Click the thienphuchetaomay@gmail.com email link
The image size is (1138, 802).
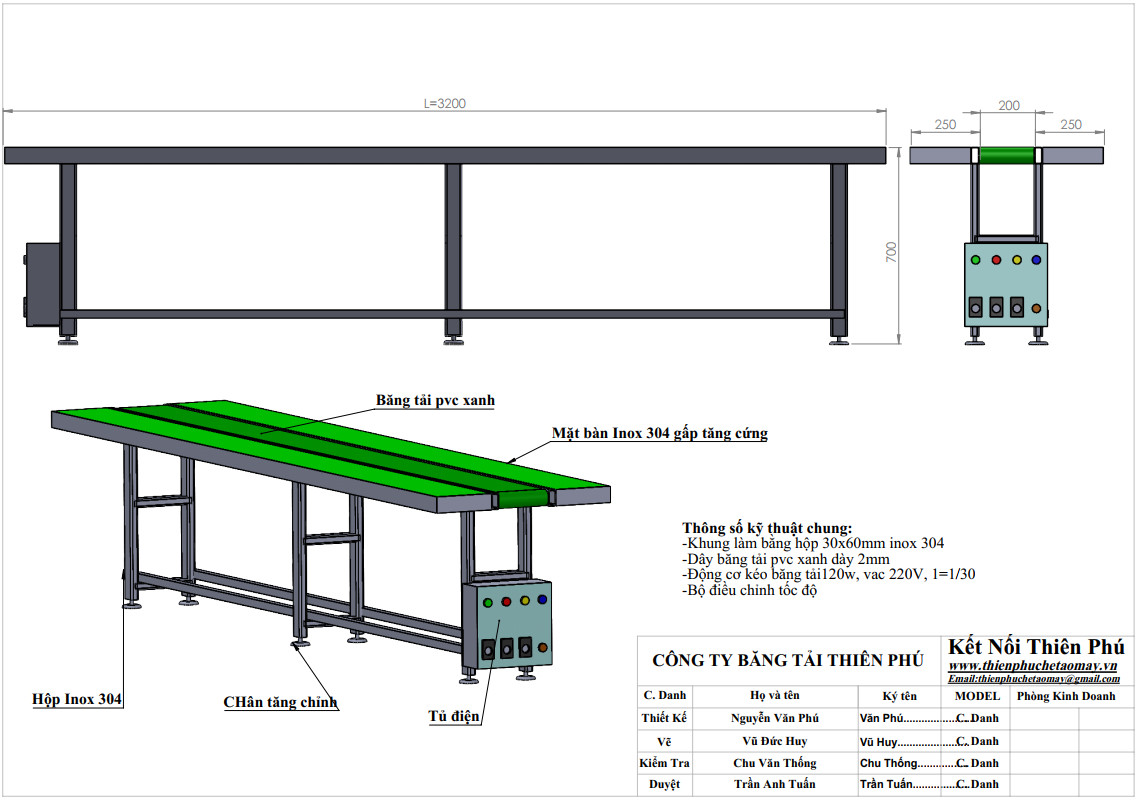pyautogui.click(x=1034, y=679)
